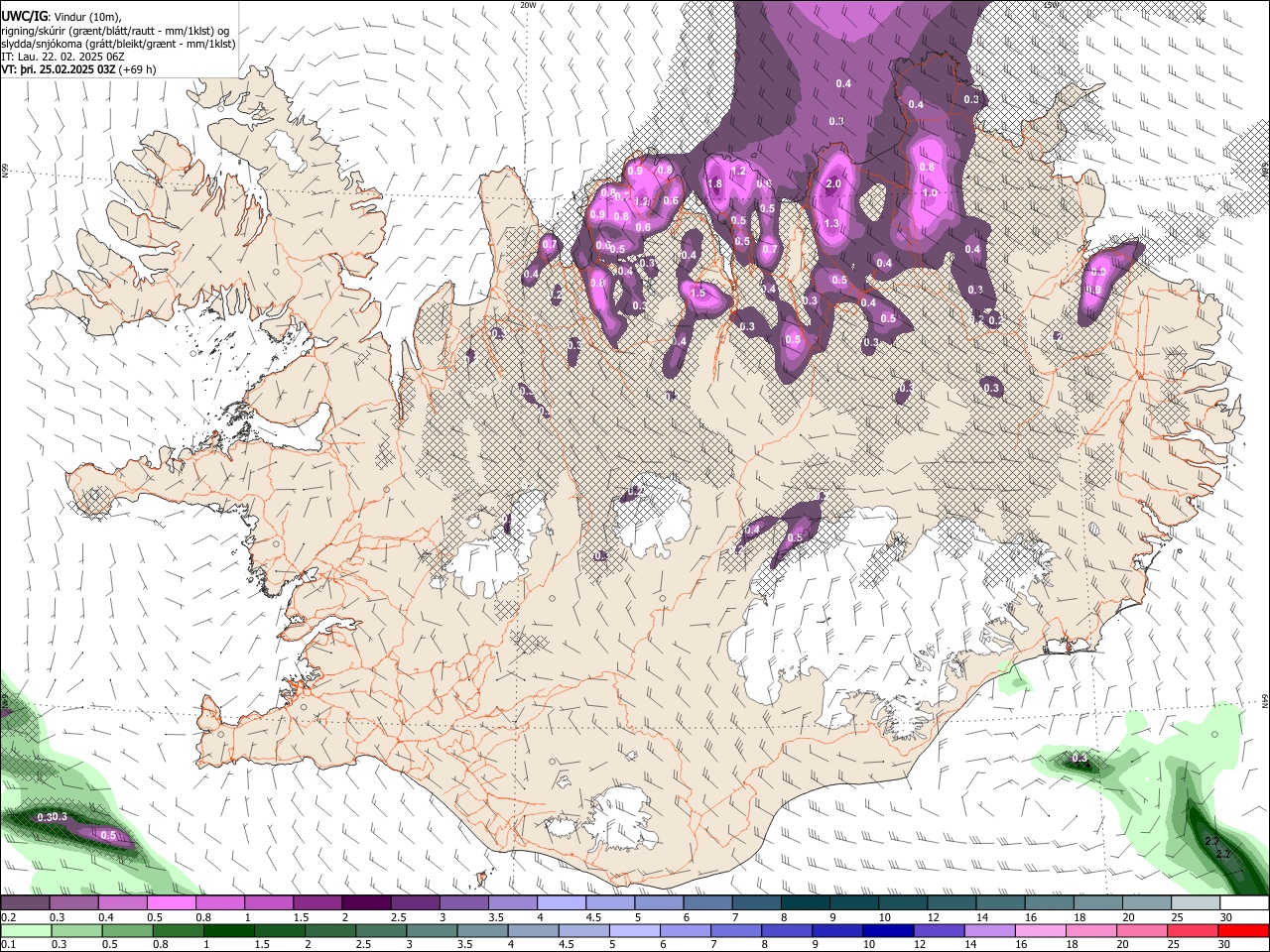Image resolution: width=1270 pixels, height=952 pixels.
Task: Click the '4.5' label under the upper legend row
Action: tap(593, 917)
